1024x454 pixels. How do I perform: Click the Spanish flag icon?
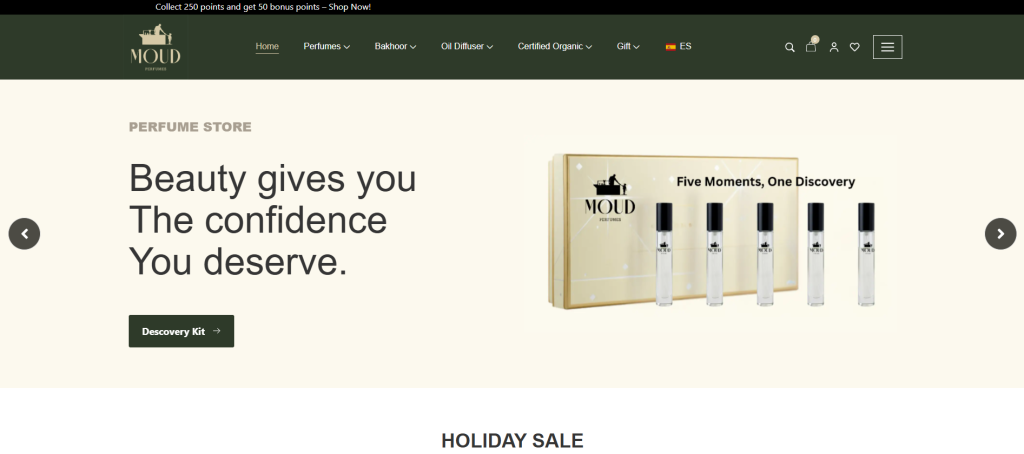click(x=671, y=46)
